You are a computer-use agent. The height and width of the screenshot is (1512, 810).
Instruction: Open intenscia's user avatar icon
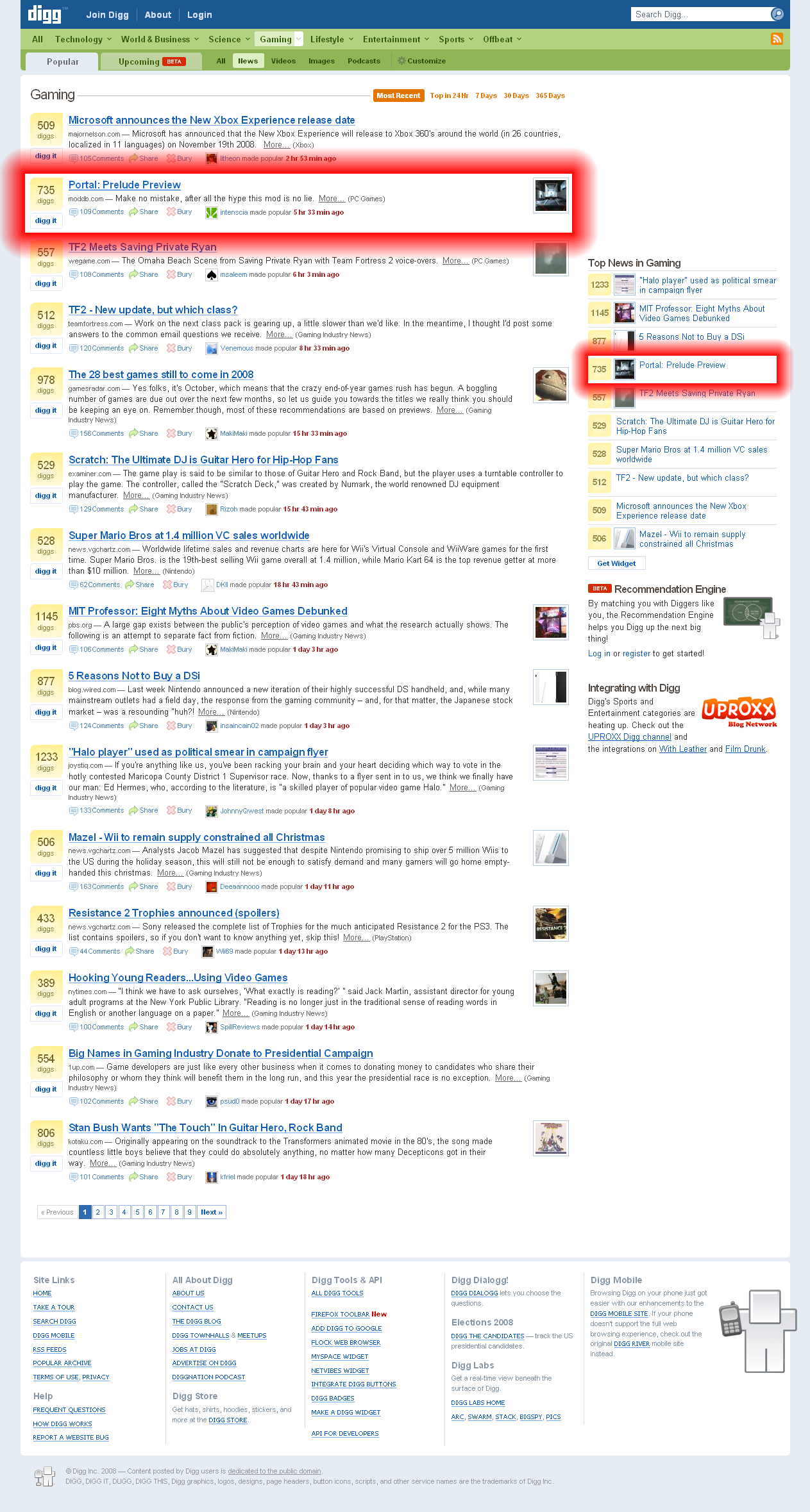click(x=211, y=212)
